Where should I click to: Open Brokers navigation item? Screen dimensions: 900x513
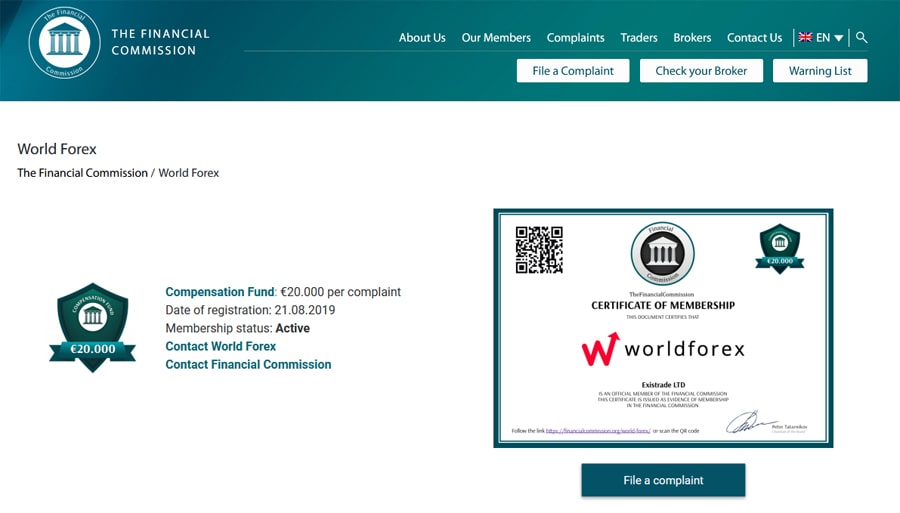(x=692, y=38)
